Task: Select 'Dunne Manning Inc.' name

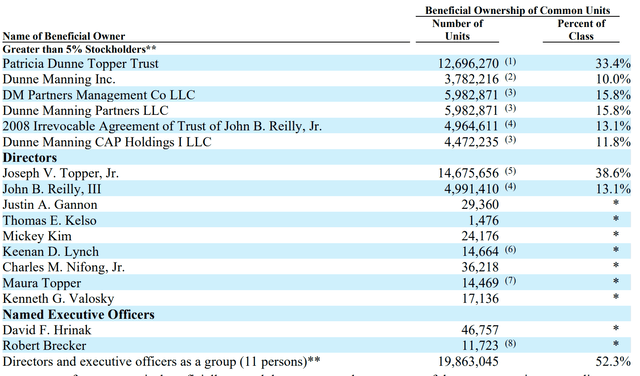Action: [x=59, y=79]
